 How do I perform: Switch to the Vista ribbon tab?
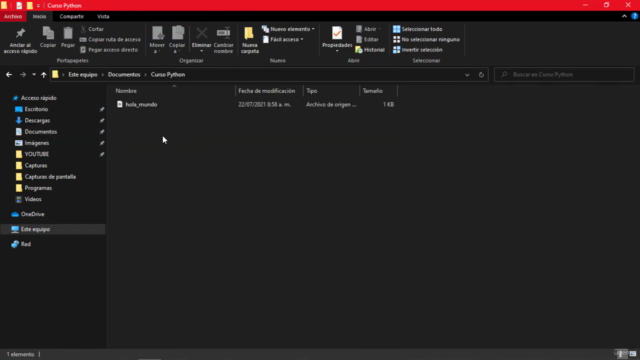point(103,16)
